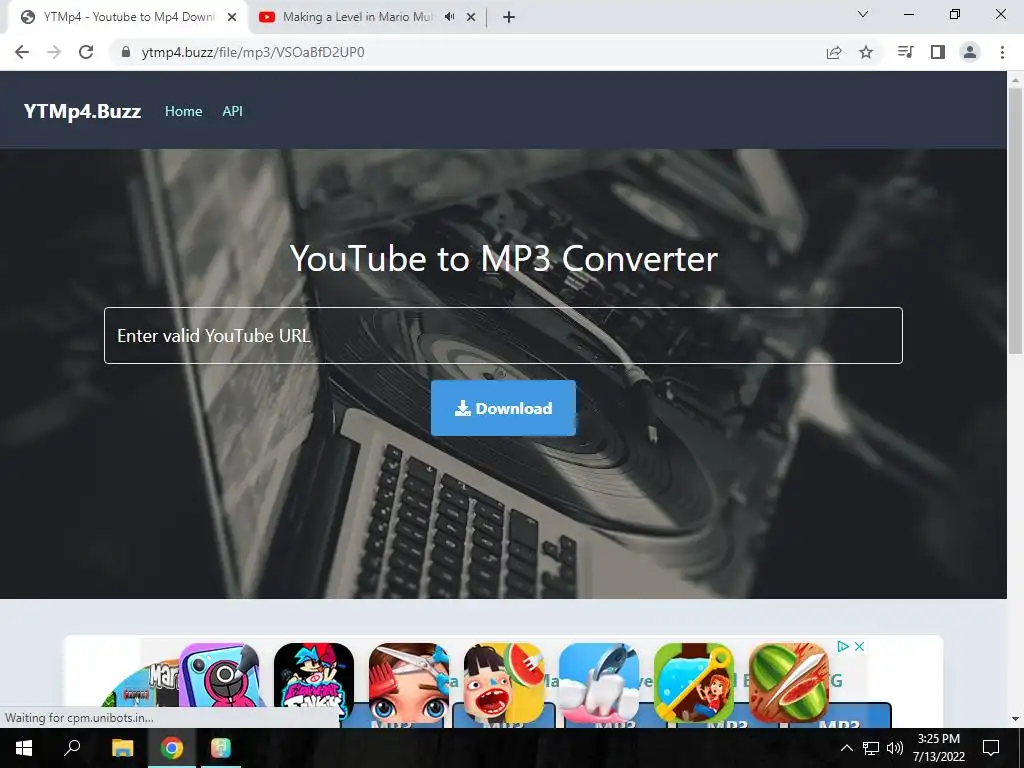Close the ad with the X icon
Viewport: 1024px width, 768px height.
[859, 646]
